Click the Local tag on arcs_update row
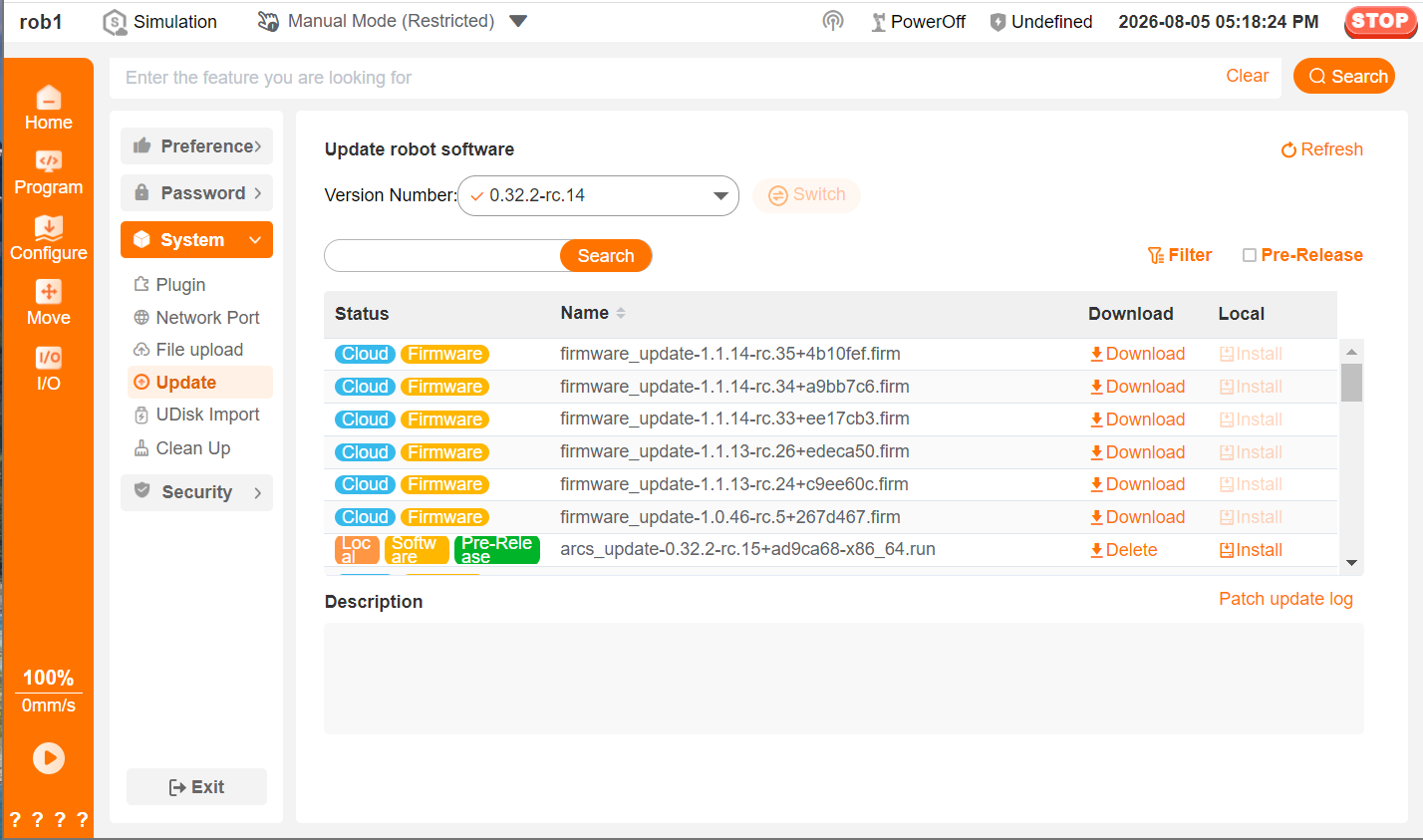The height and width of the screenshot is (840, 1423). click(x=357, y=550)
